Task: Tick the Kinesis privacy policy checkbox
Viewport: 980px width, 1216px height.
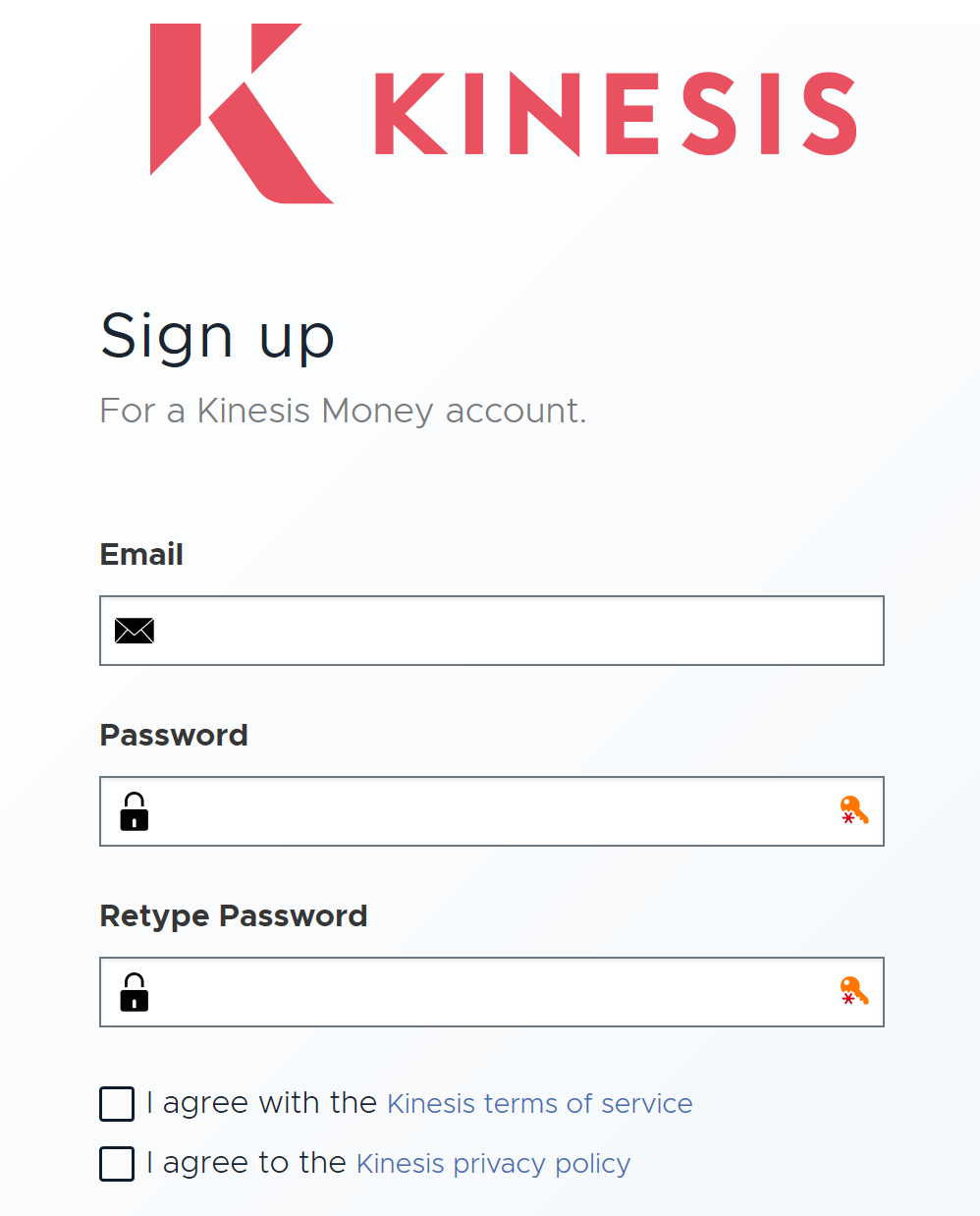Action: tap(117, 1164)
